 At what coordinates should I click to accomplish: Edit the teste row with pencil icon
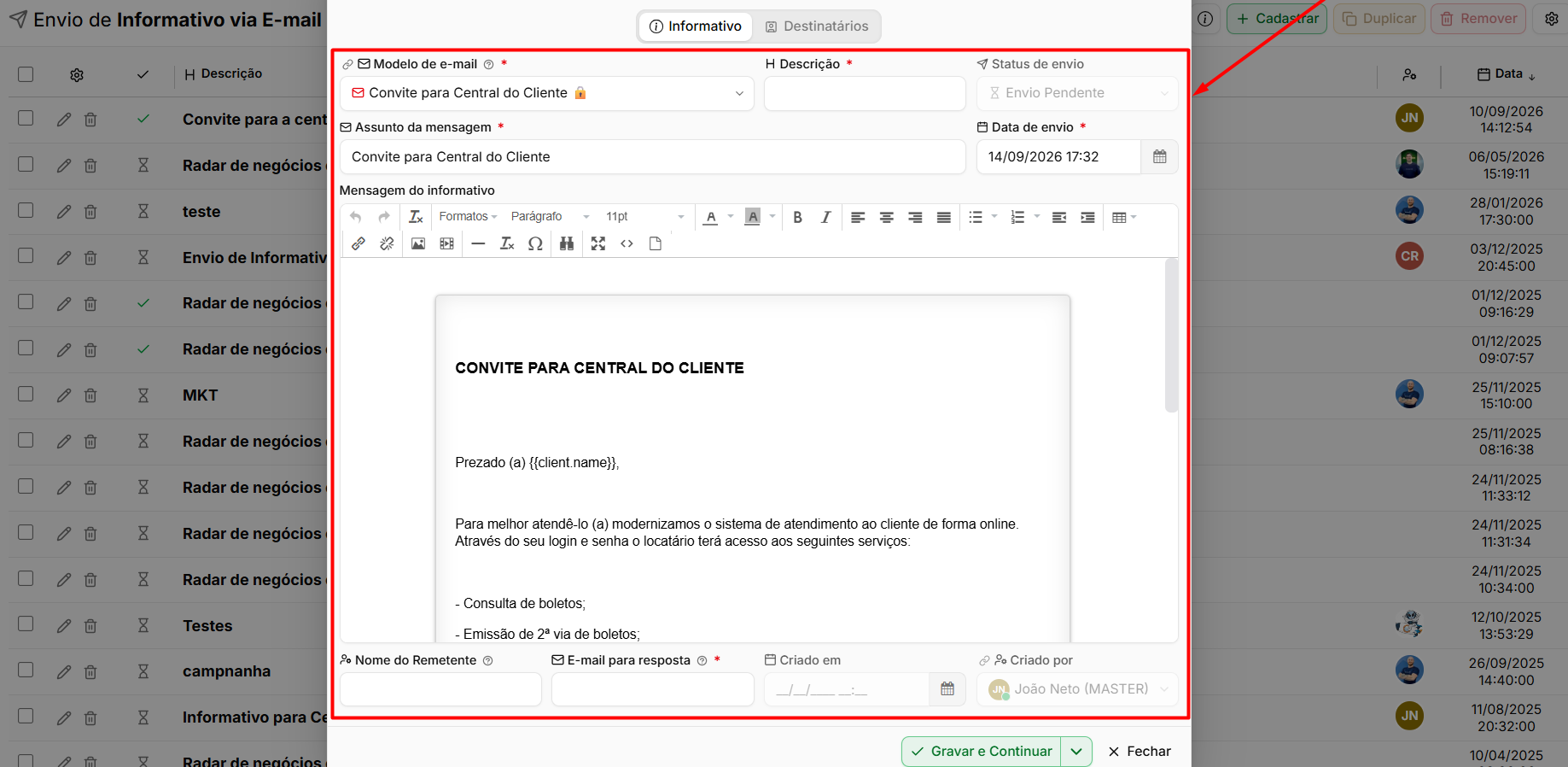tap(64, 212)
